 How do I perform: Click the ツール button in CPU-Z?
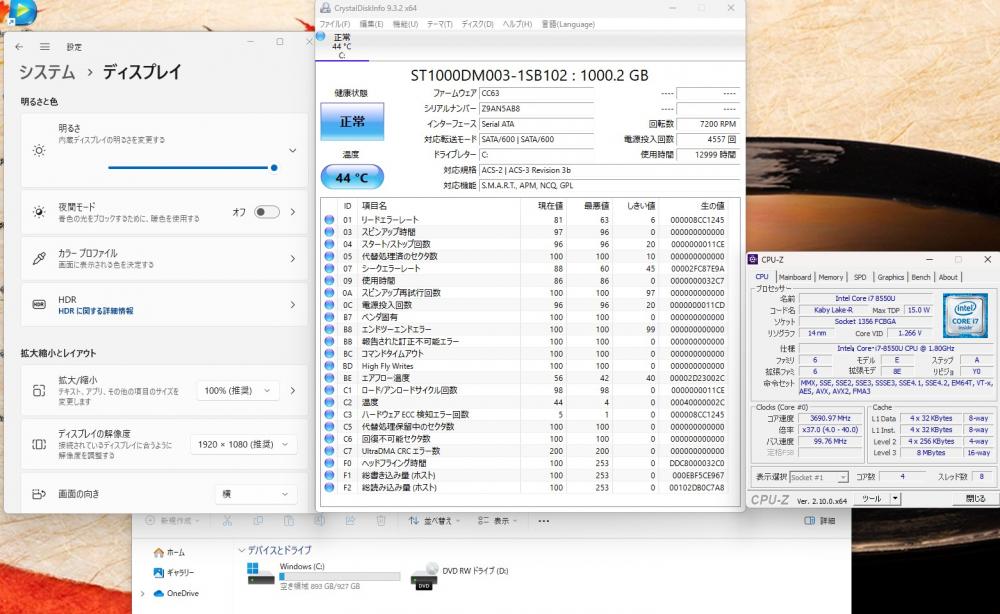(872, 499)
